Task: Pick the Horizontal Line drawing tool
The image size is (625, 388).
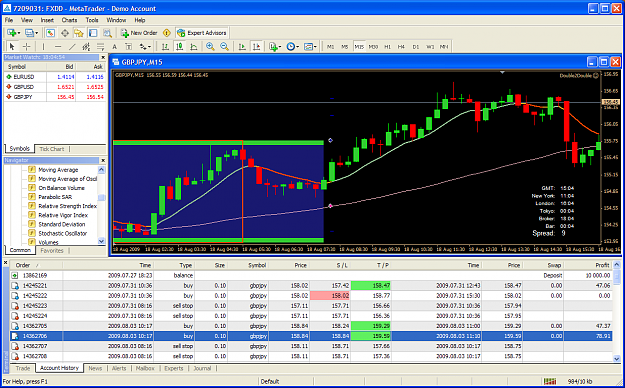Action: pyautogui.click(x=58, y=47)
